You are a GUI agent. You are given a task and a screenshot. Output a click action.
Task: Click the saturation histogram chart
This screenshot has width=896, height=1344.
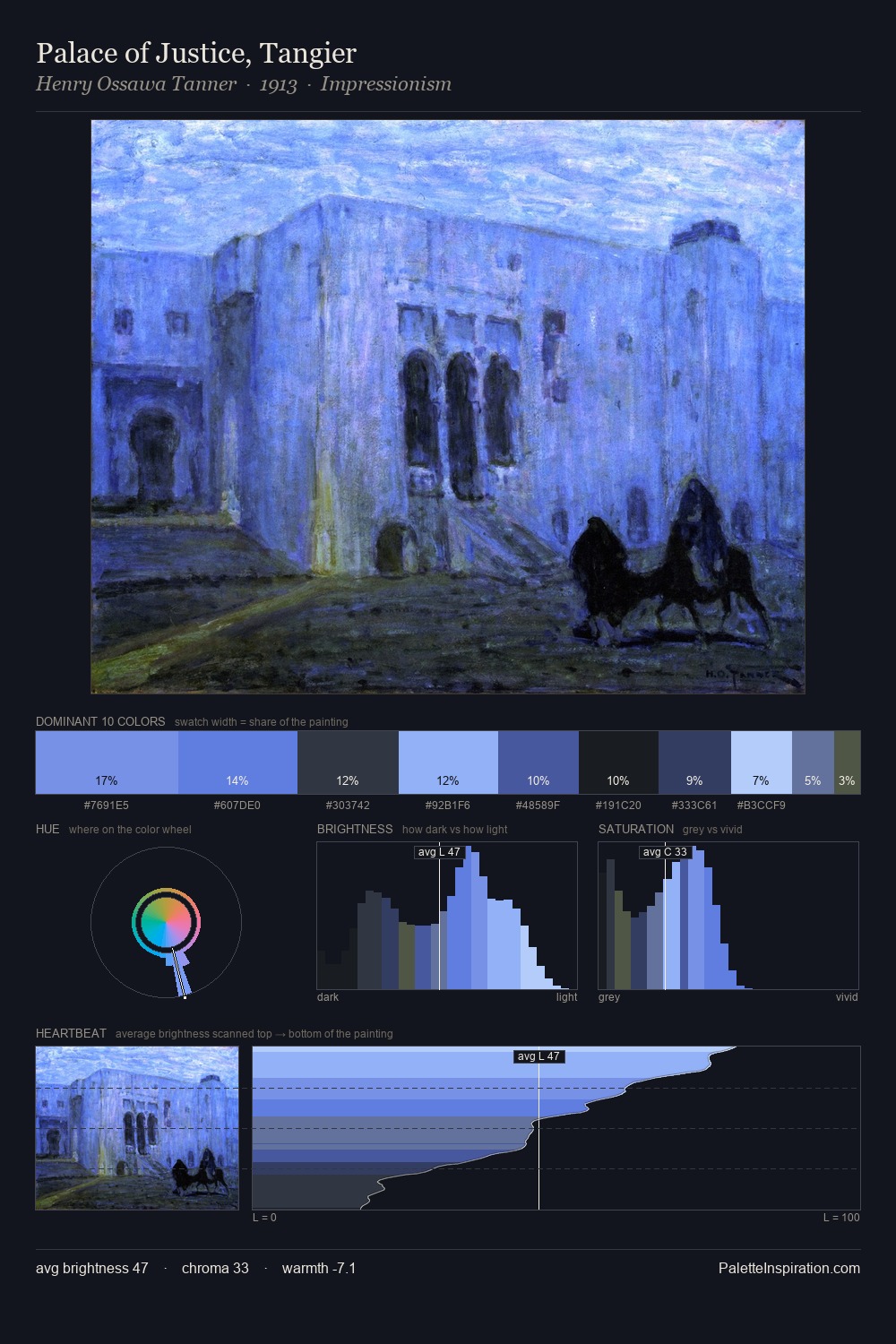[728, 916]
